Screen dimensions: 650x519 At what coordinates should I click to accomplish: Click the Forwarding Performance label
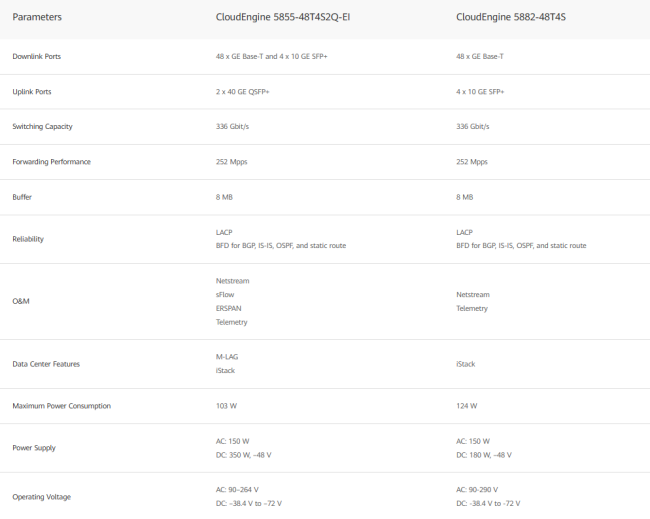click(x=51, y=162)
